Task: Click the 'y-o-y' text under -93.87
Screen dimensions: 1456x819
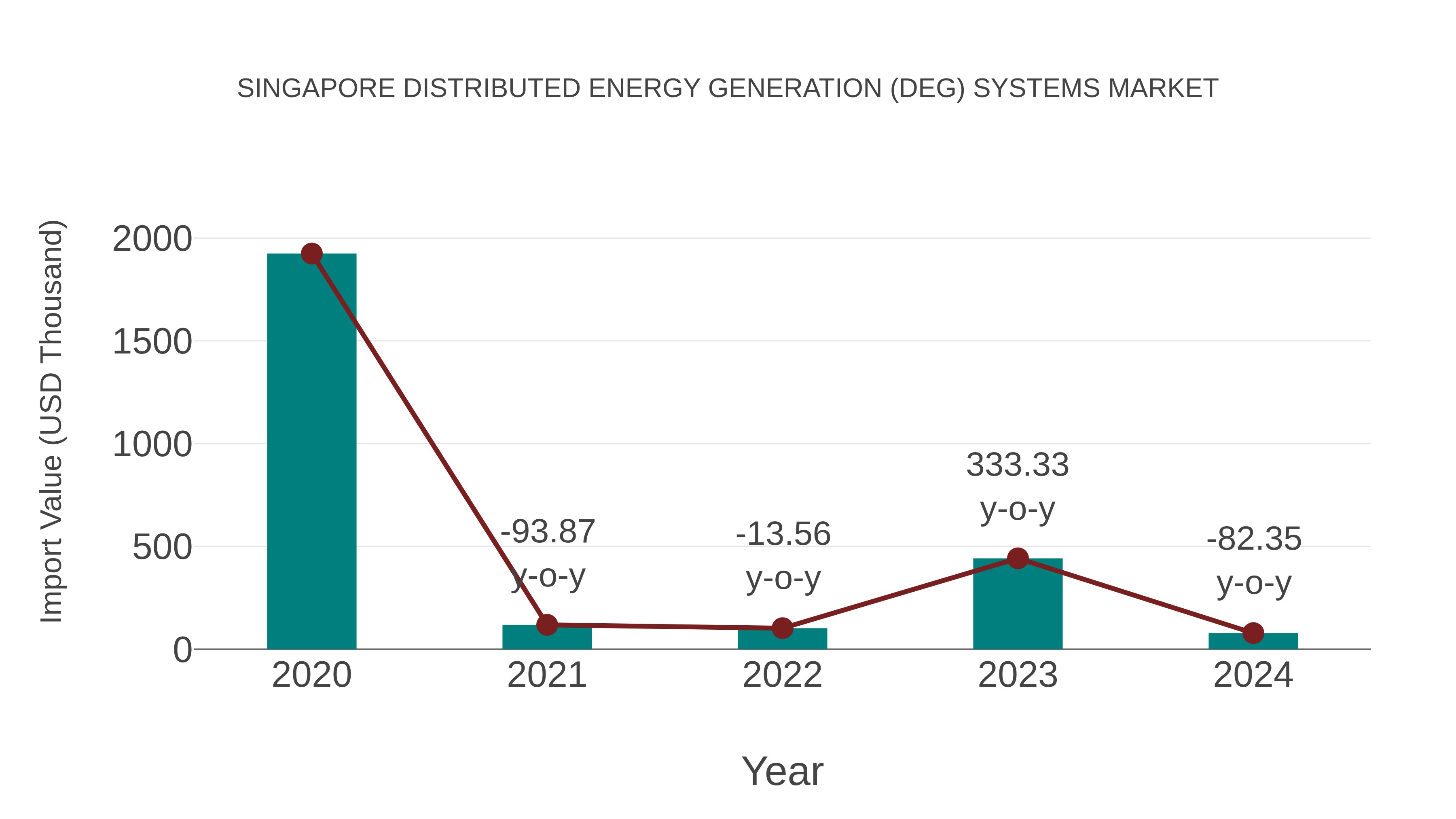Action: click(548, 578)
